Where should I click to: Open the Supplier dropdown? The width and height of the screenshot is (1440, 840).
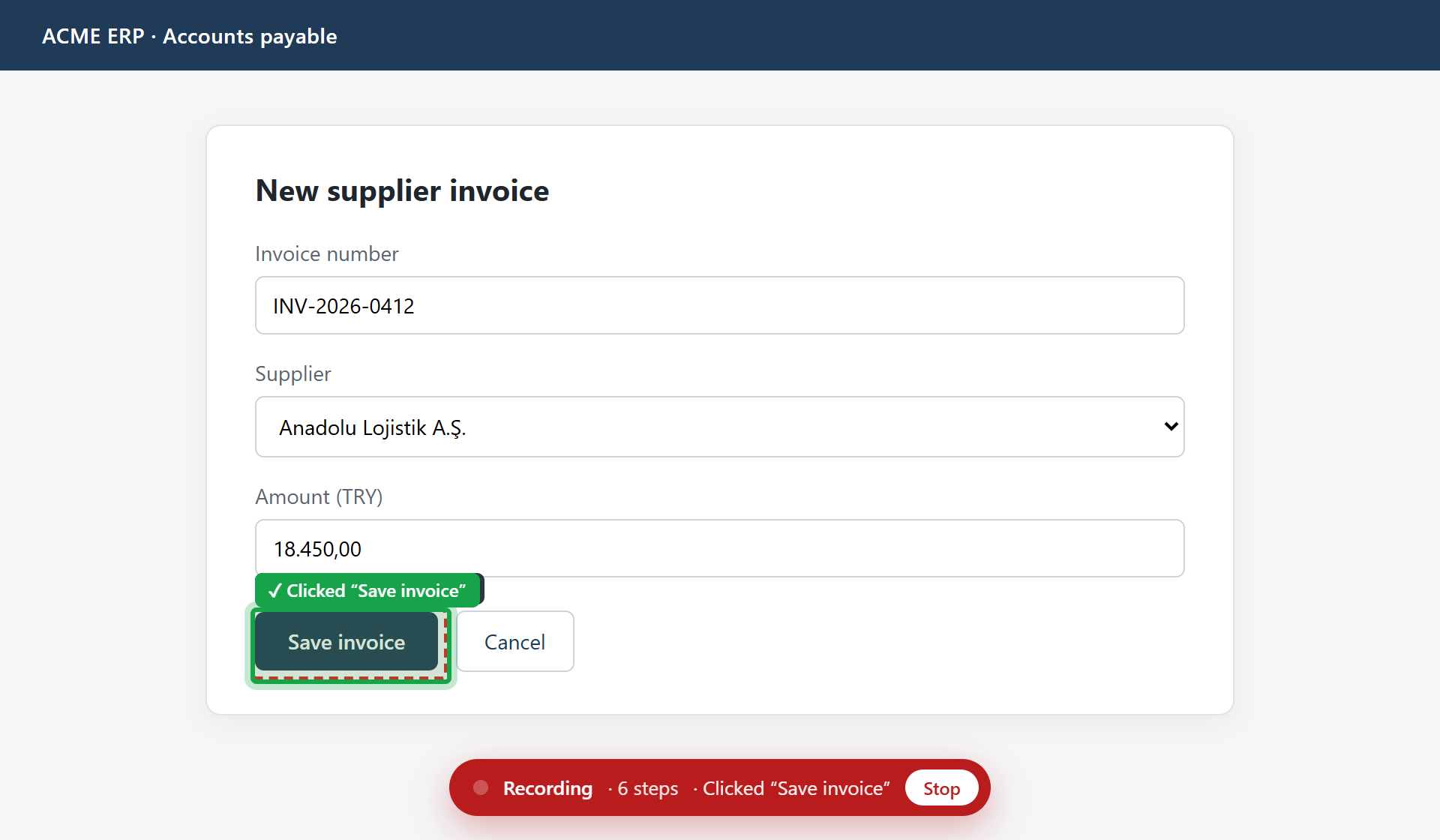(x=719, y=427)
